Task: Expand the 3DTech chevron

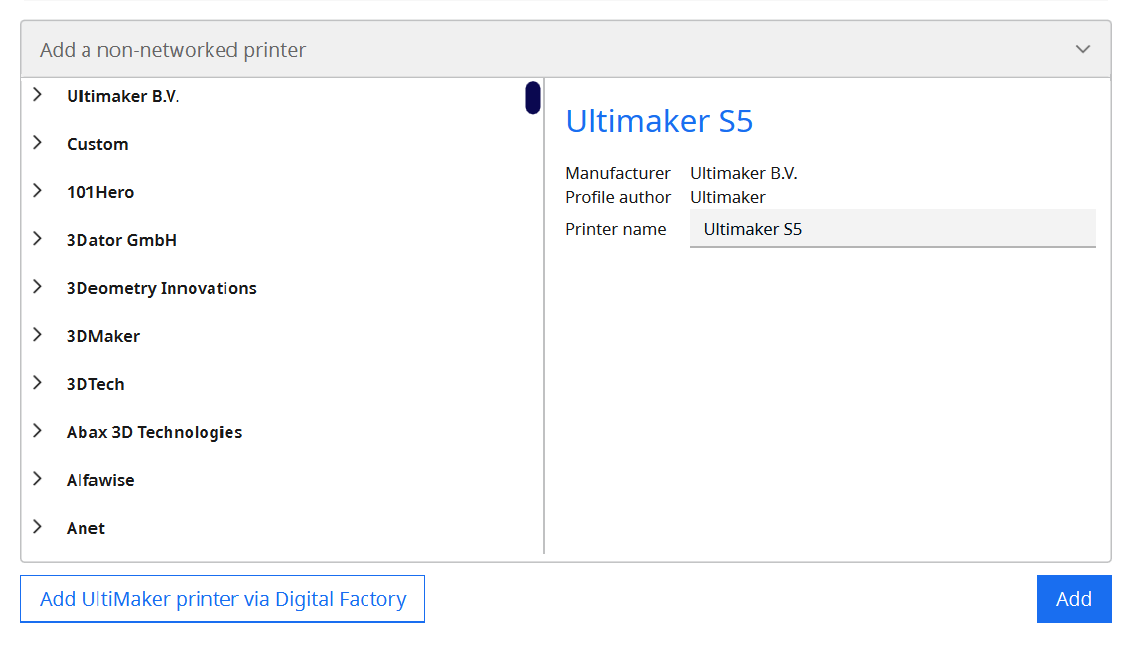Action: [38, 383]
